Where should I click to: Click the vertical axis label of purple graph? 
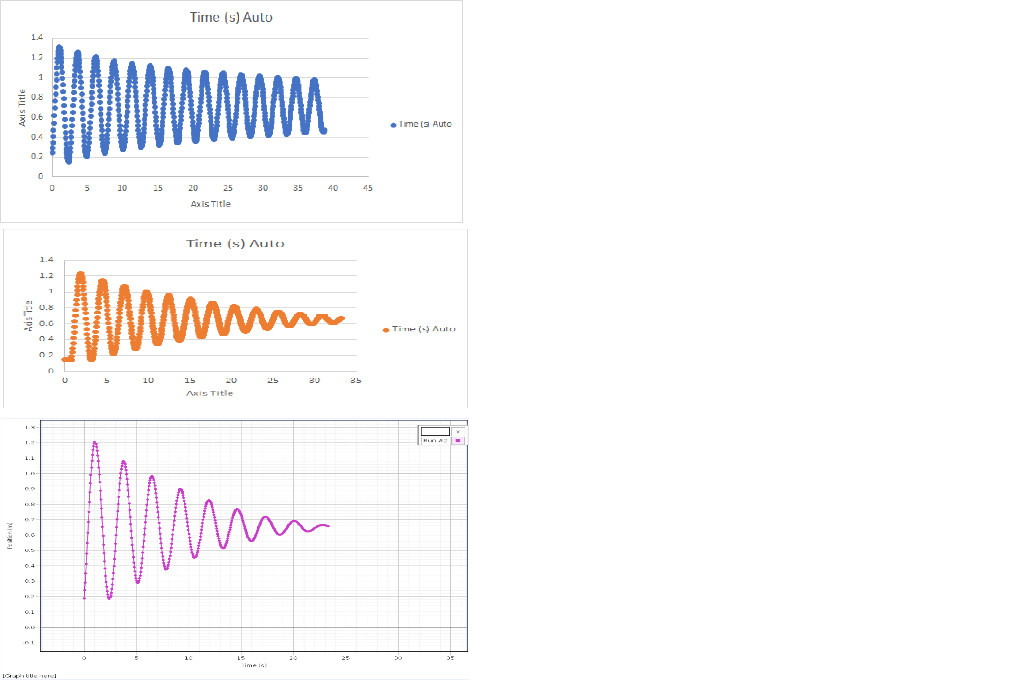click(10, 535)
